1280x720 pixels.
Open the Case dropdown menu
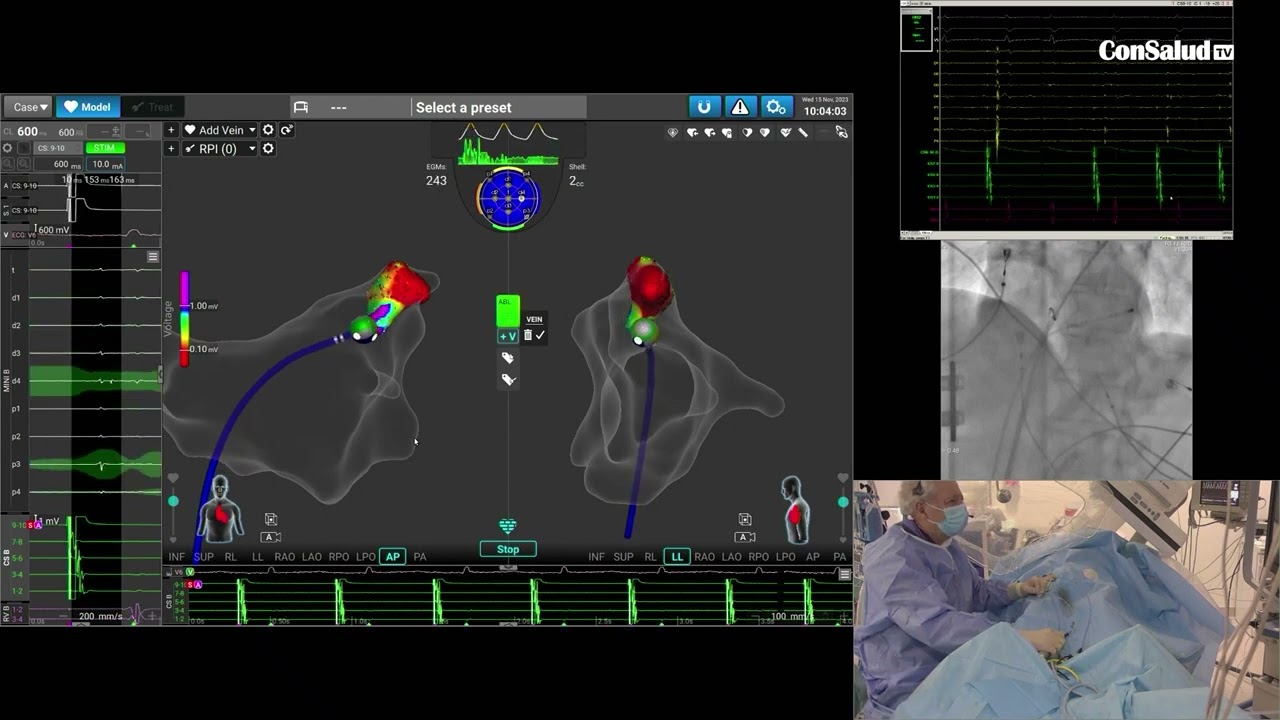[x=26, y=107]
